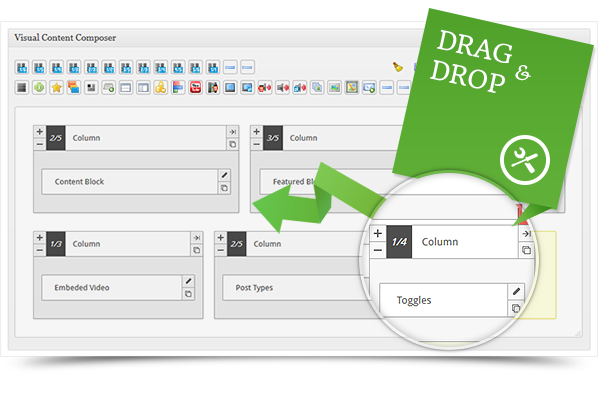
Task: Insert the film strip video element
Action: click(x=213, y=88)
